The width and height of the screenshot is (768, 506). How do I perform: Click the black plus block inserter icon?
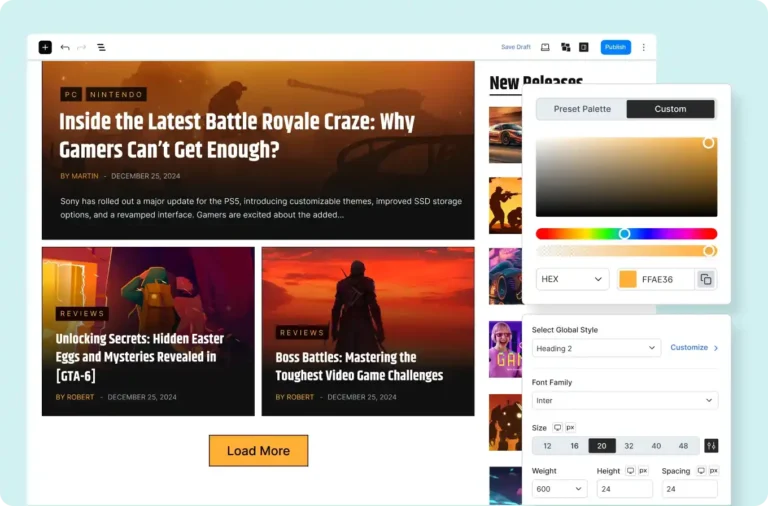point(45,47)
